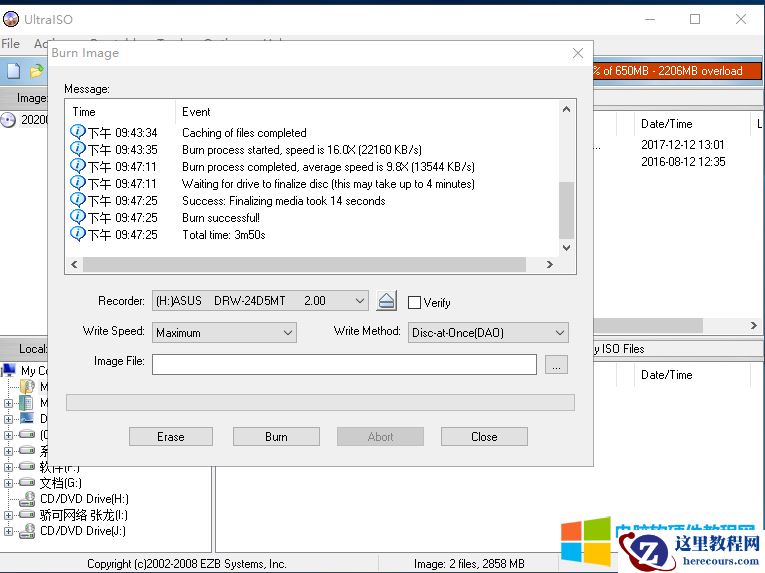The width and height of the screenshot is (765, 573).
Task: Click the eject drive icon beside Recorder
Action: pos(386,301)
